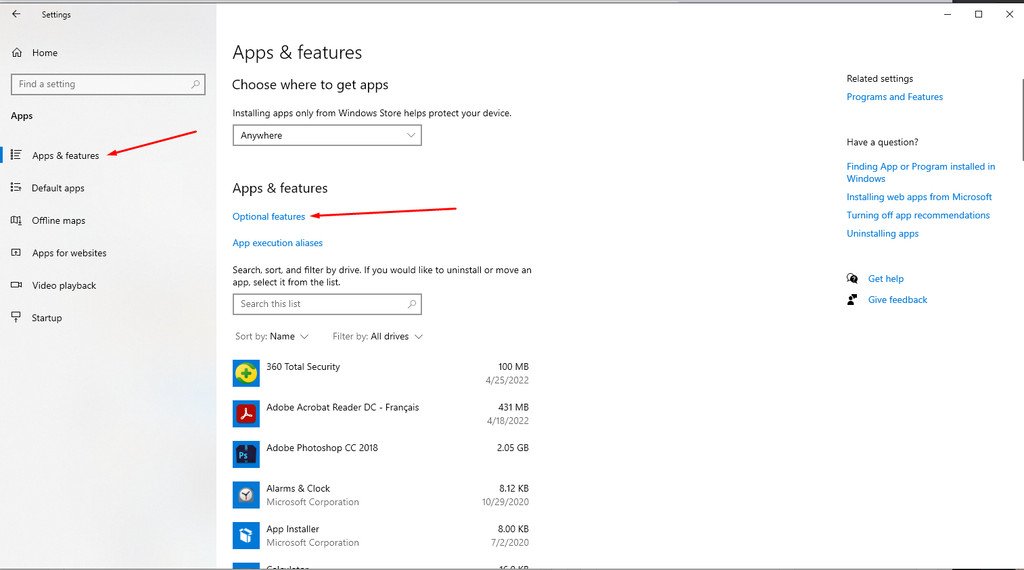Click the App Installer icon

point(246,535)
